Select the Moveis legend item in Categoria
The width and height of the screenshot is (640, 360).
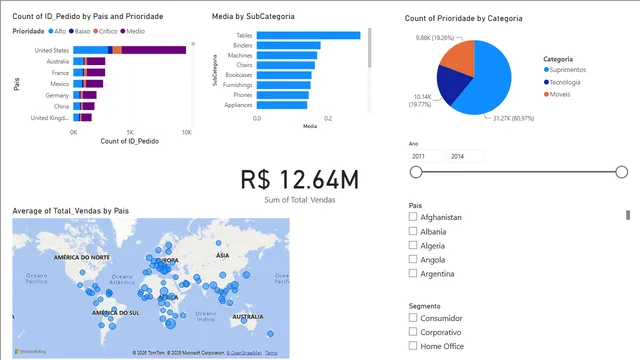[557, 94]
